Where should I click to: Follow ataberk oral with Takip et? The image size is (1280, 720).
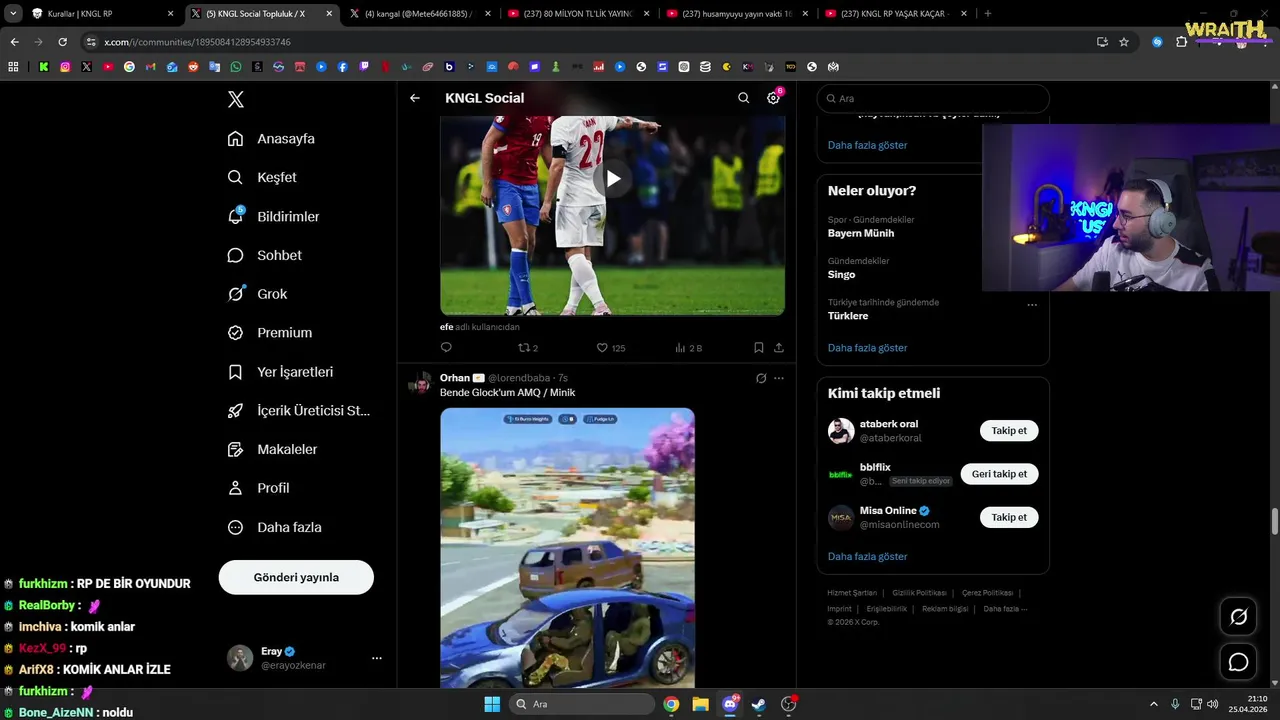1009,431
